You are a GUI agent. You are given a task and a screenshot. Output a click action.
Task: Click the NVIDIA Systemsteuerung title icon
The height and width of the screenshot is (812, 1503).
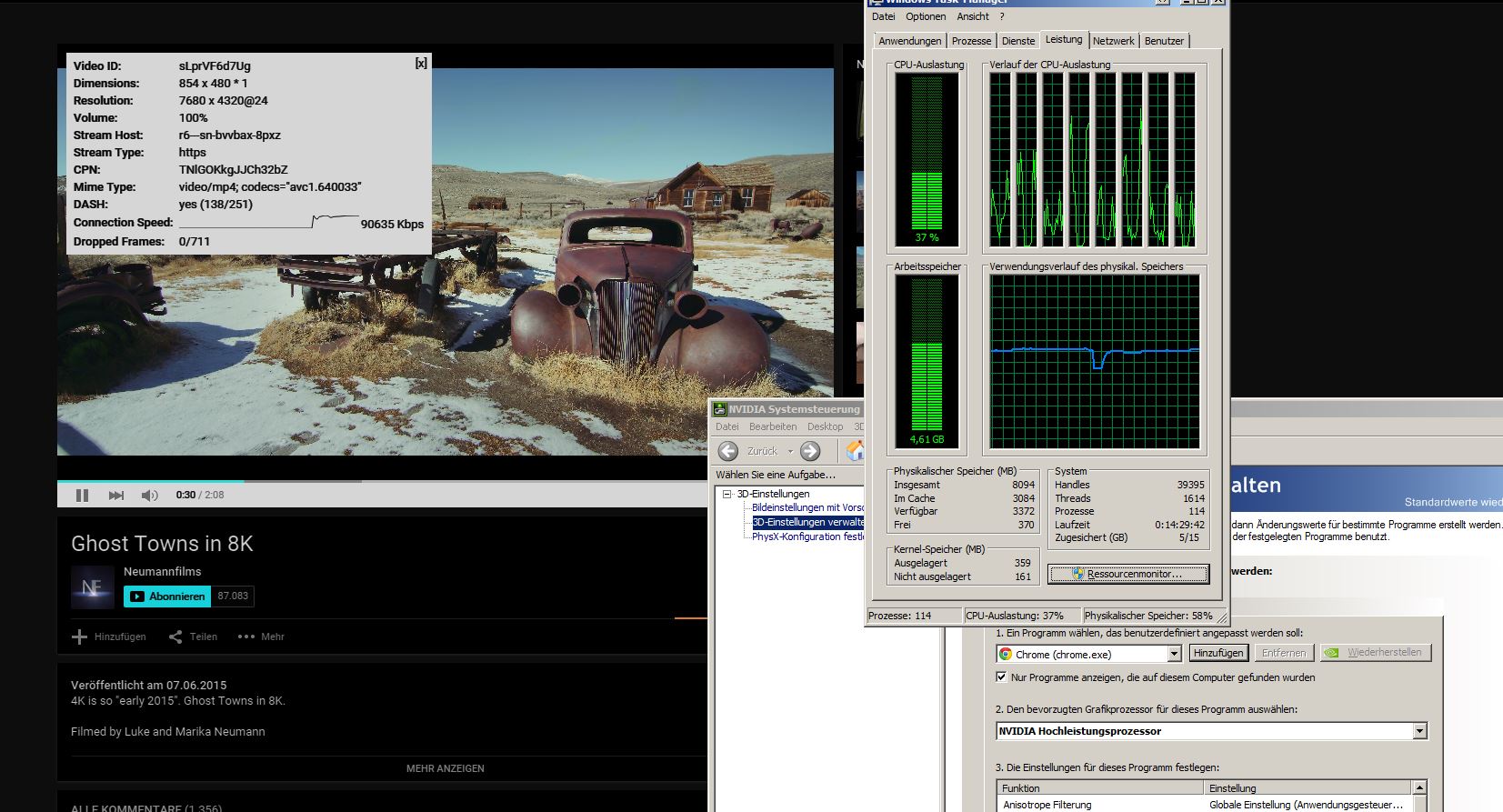pyautogui.click(x=719, y=409)
